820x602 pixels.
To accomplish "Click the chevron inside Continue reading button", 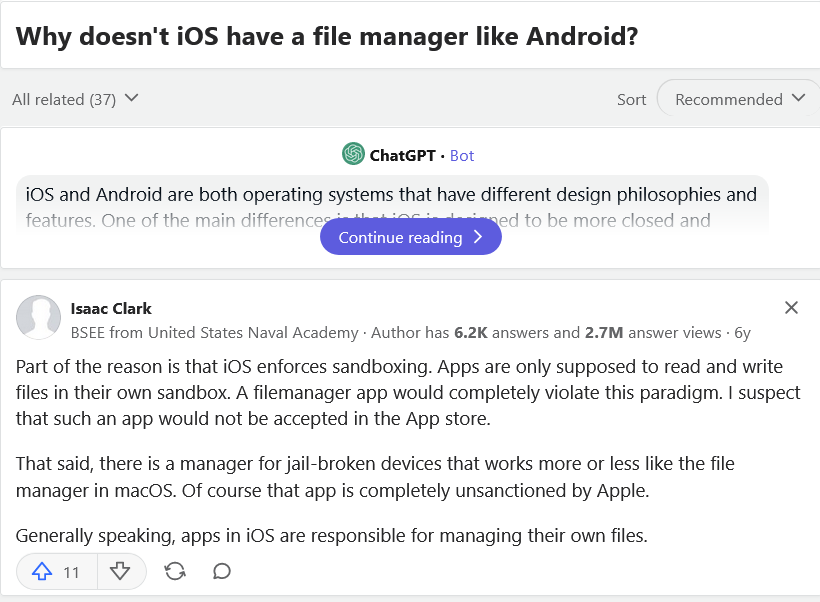I will 476,237.
